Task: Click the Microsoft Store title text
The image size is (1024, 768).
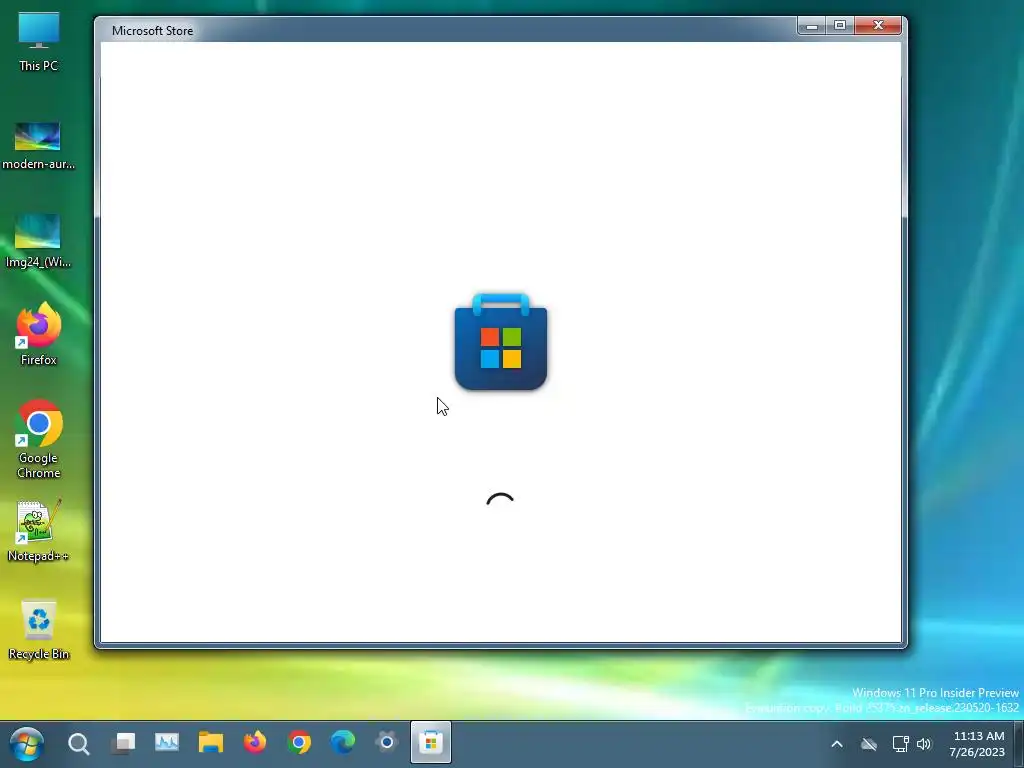Action: point(152,31)
